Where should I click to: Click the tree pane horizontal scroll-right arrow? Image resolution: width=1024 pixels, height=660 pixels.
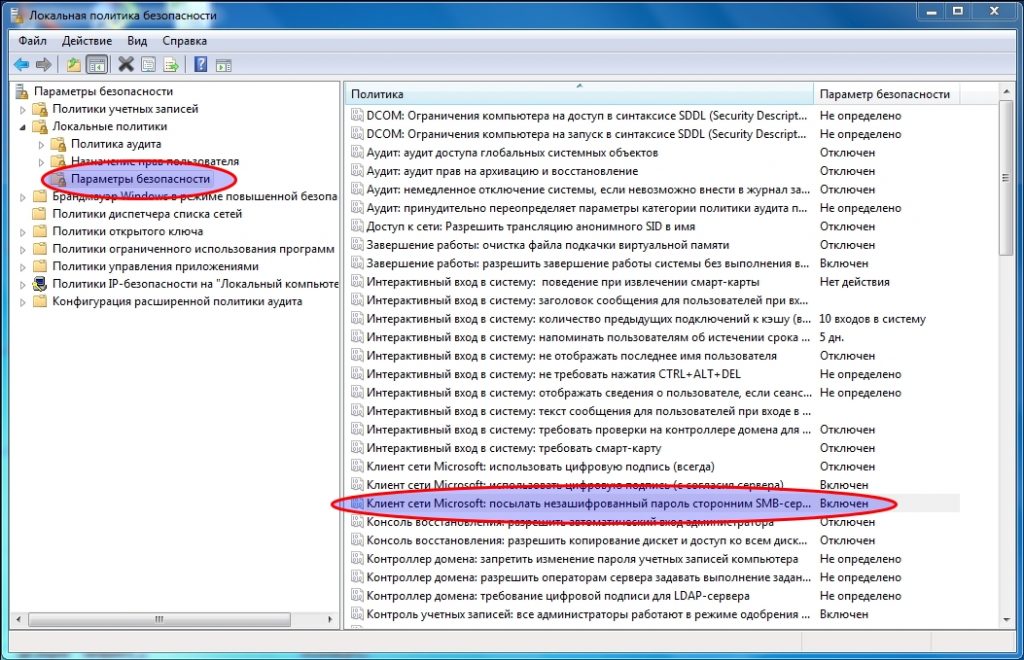pyautogui.click(x=330, y=619)
